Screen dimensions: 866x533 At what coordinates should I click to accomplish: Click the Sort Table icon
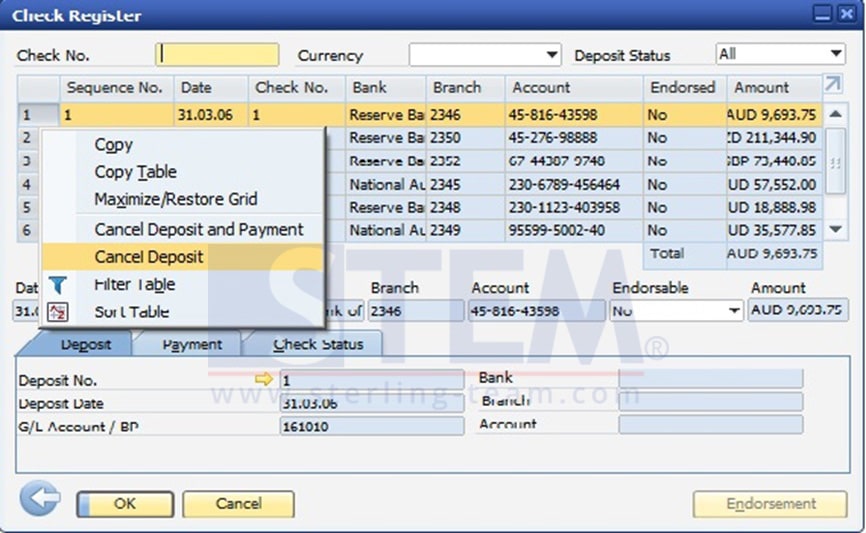57,312
